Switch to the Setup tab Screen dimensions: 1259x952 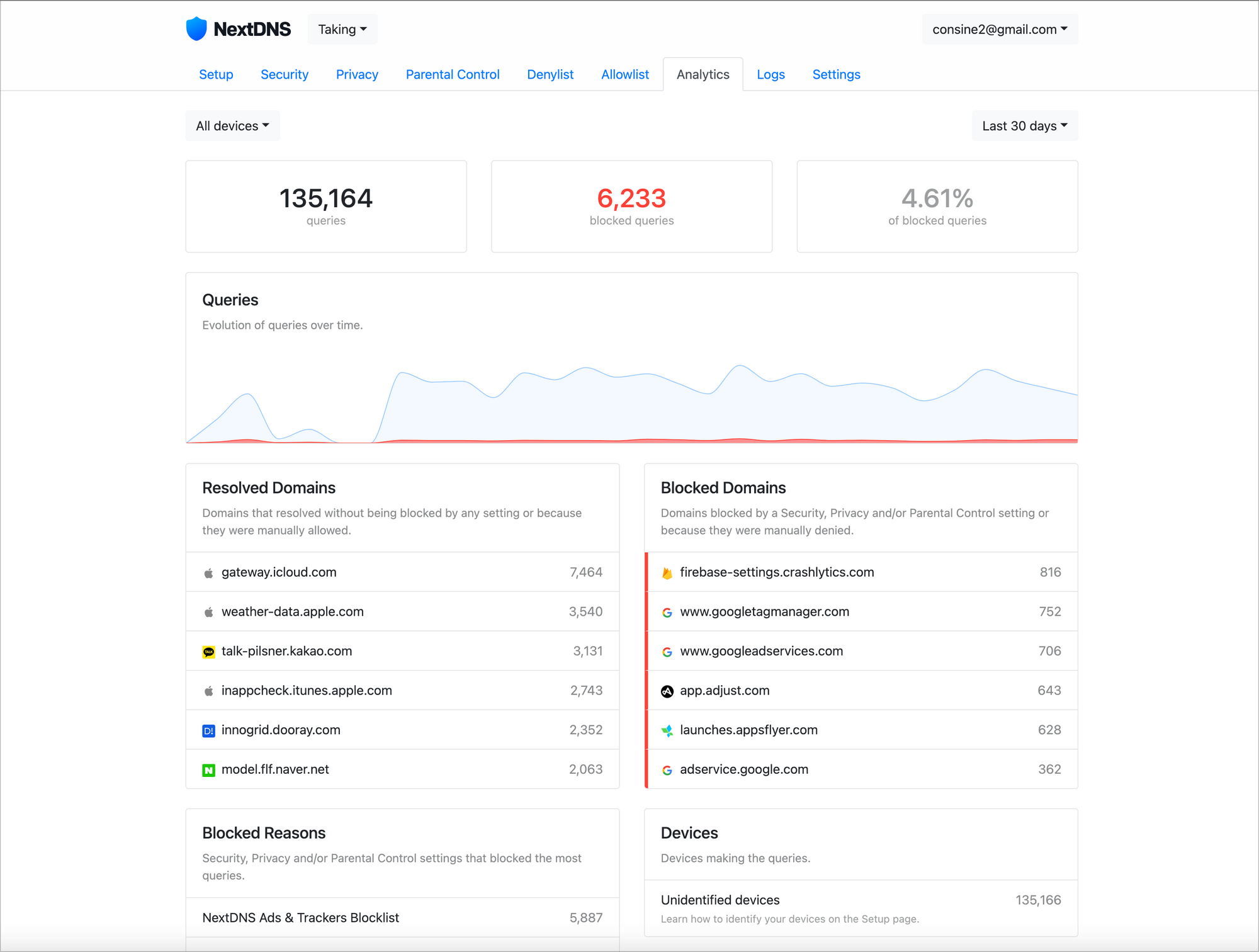[x=216, y=74]
